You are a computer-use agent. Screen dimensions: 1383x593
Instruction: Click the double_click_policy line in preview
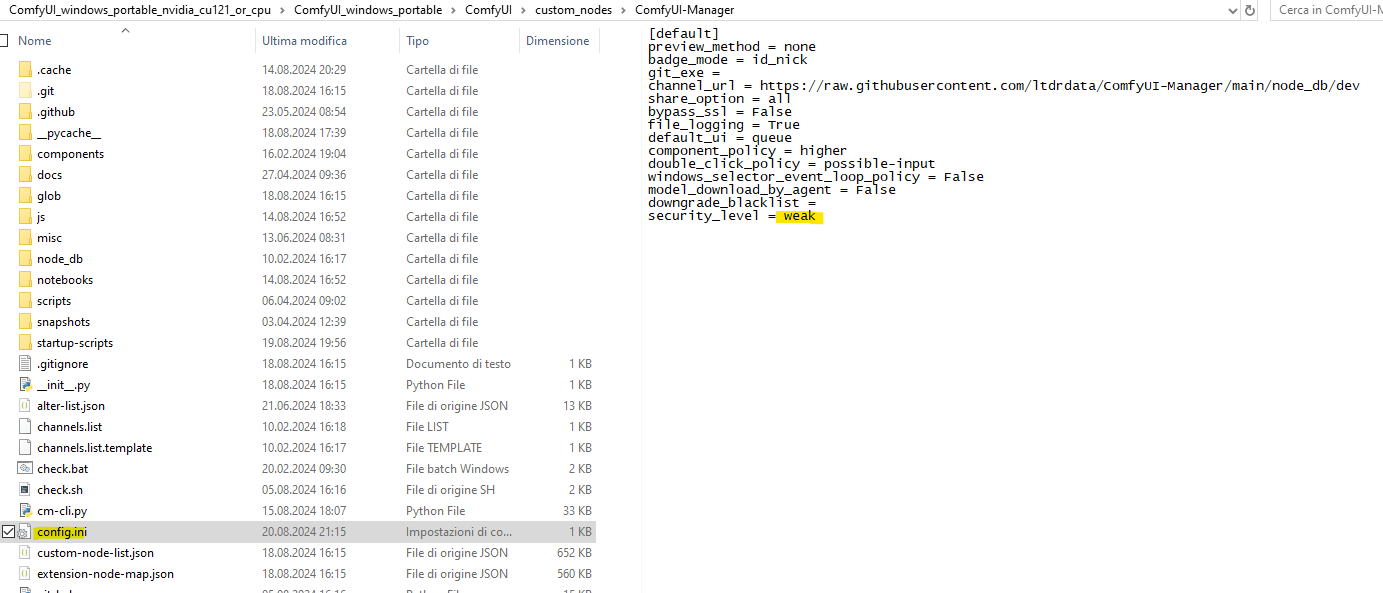click(x=792, y=164)
